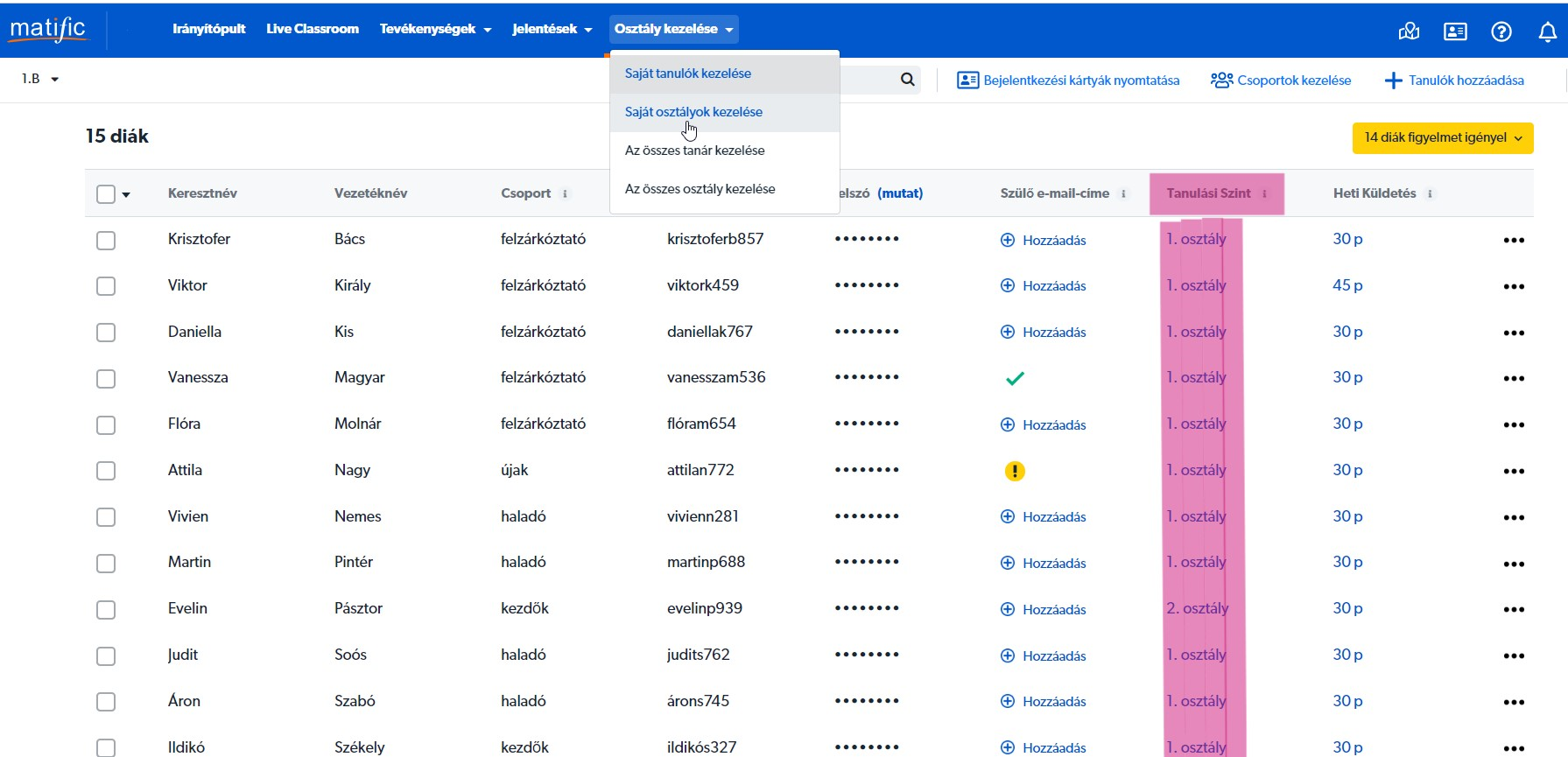Click the surname Pásztor
Screen dimensions: 1568x757
tap(358, 608)
